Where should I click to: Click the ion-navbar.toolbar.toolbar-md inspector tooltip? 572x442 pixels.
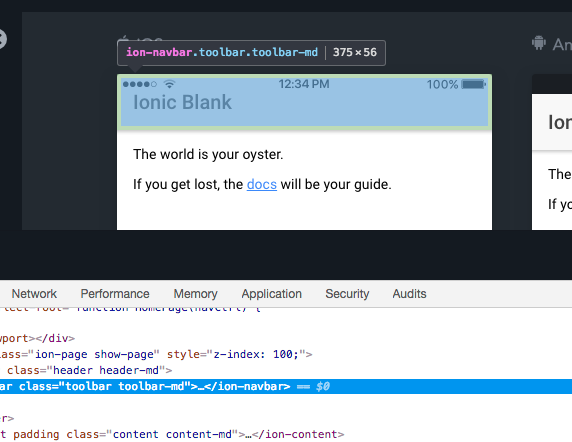[x=251, y=53]
